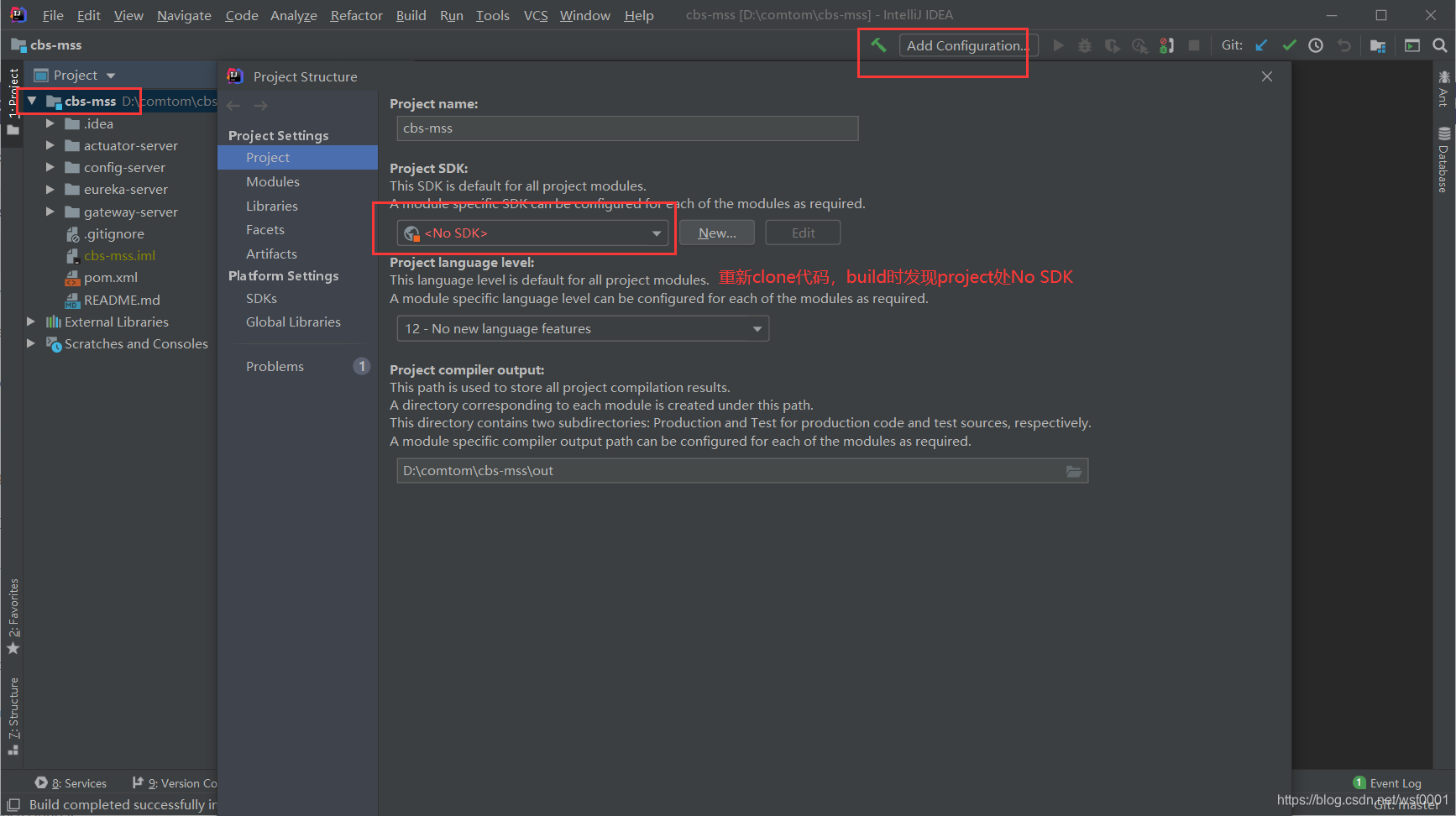Open the Build menu
Viewport: 1456px width, 816px height.
(x=411, y=15)
